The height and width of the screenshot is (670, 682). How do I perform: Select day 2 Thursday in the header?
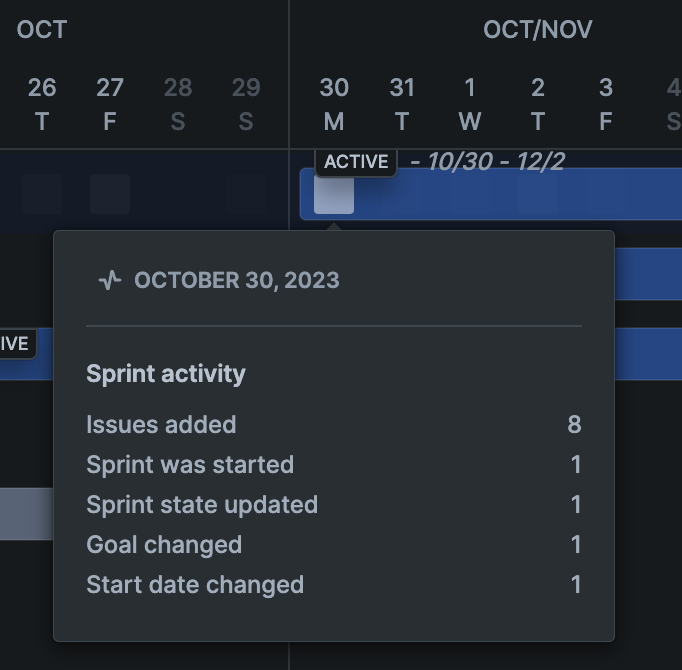[x=538, y=104]
